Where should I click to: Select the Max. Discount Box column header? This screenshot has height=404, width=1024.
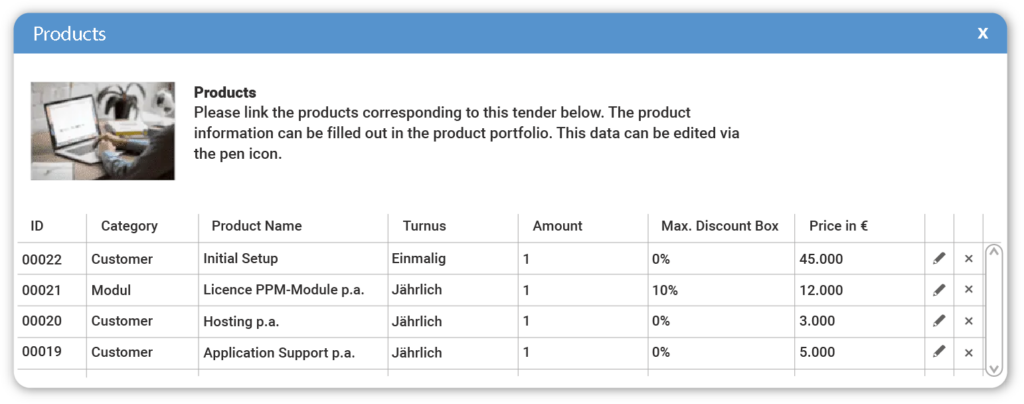point(720,226)
